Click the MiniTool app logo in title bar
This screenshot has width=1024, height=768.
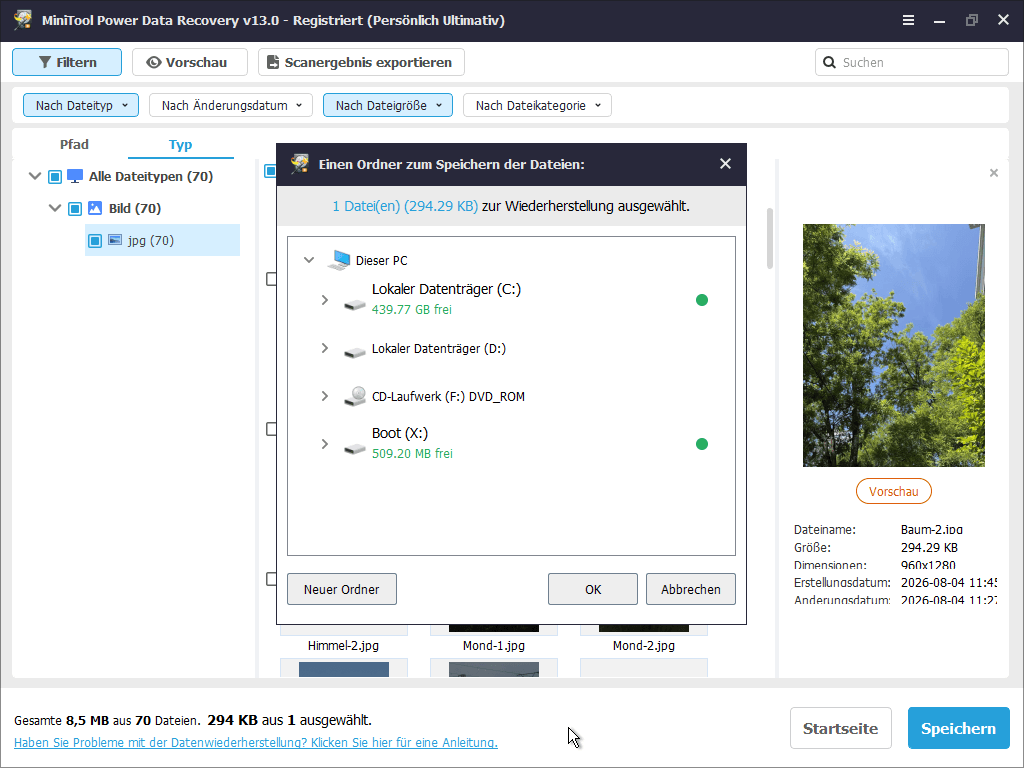[x=23, y=20]
